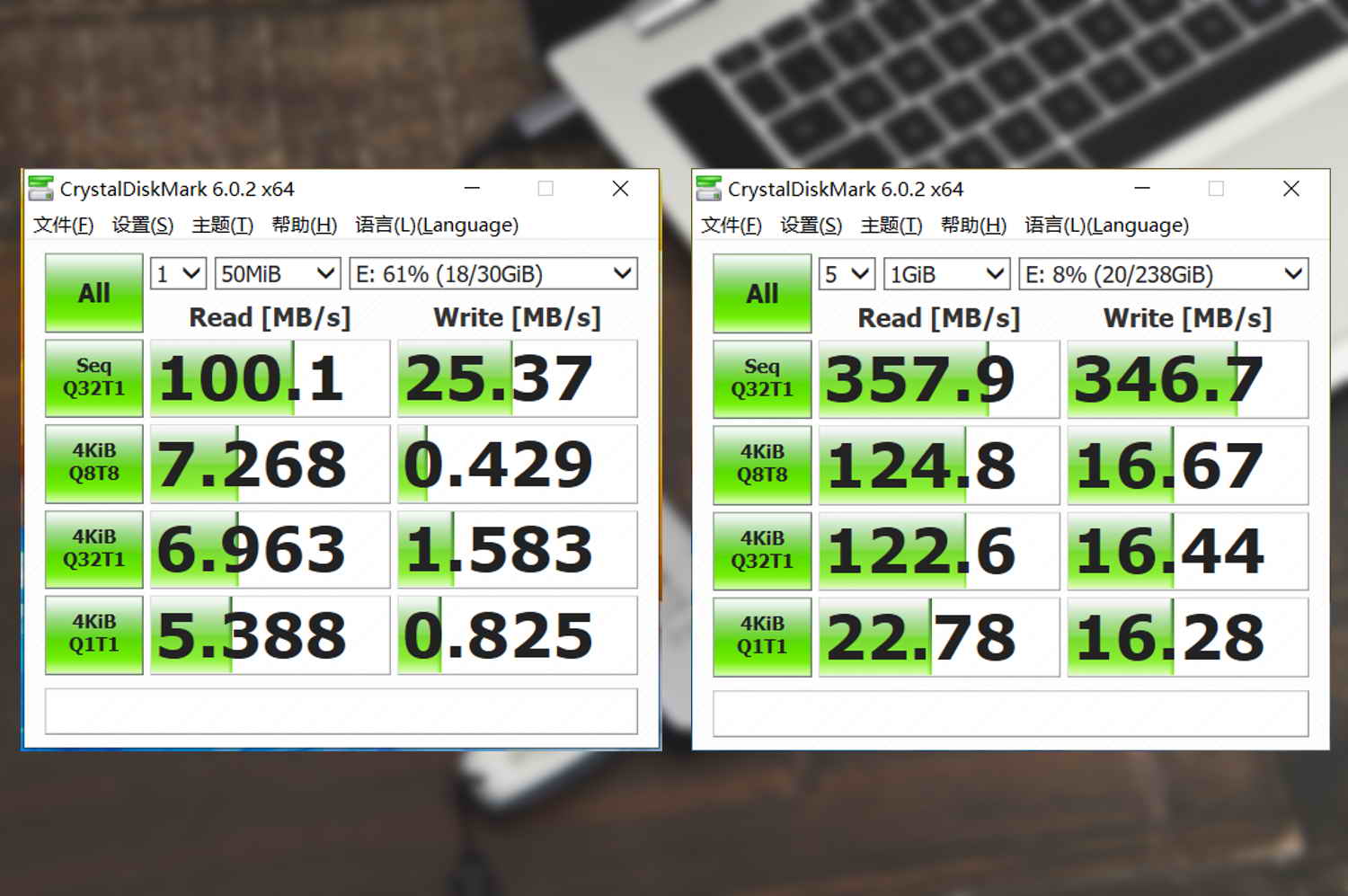1348x896 pixels.
Task: Click the comment field in right window
Action: coord(1011,714)
